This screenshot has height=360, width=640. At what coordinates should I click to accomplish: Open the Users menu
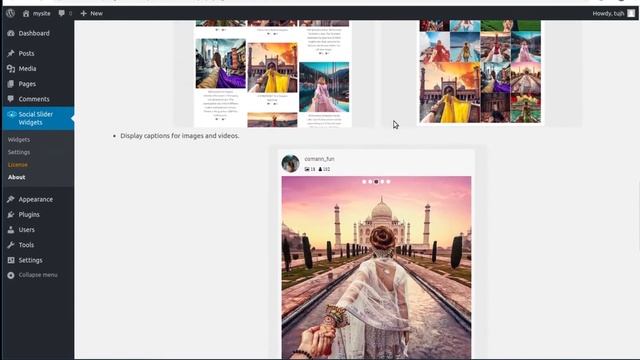pos(27,229)
